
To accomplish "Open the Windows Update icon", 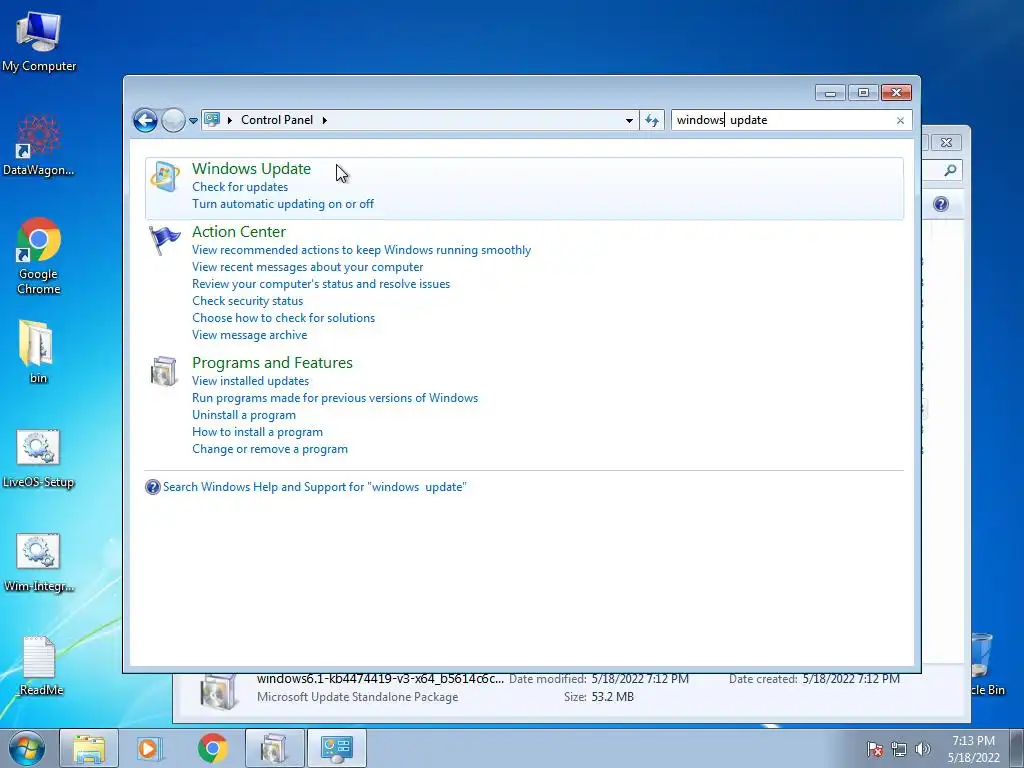I will coord(165,177).
